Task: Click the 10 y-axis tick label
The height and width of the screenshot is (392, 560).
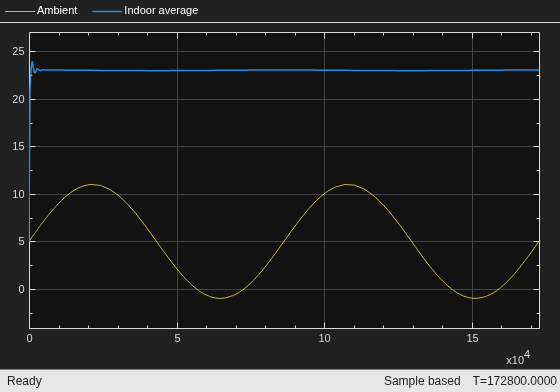Action: tap(18, 194)
